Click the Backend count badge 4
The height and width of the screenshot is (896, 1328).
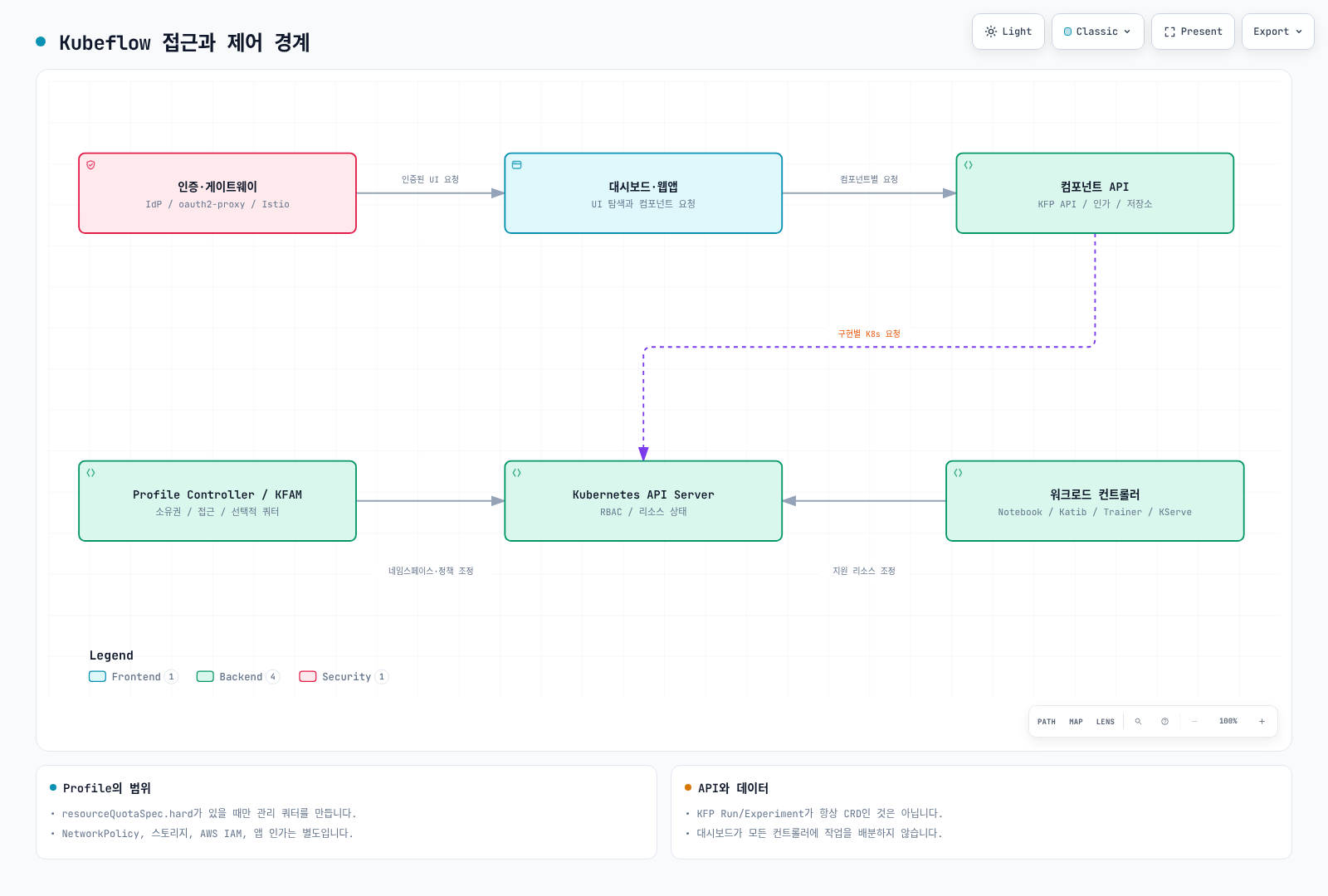273,677
